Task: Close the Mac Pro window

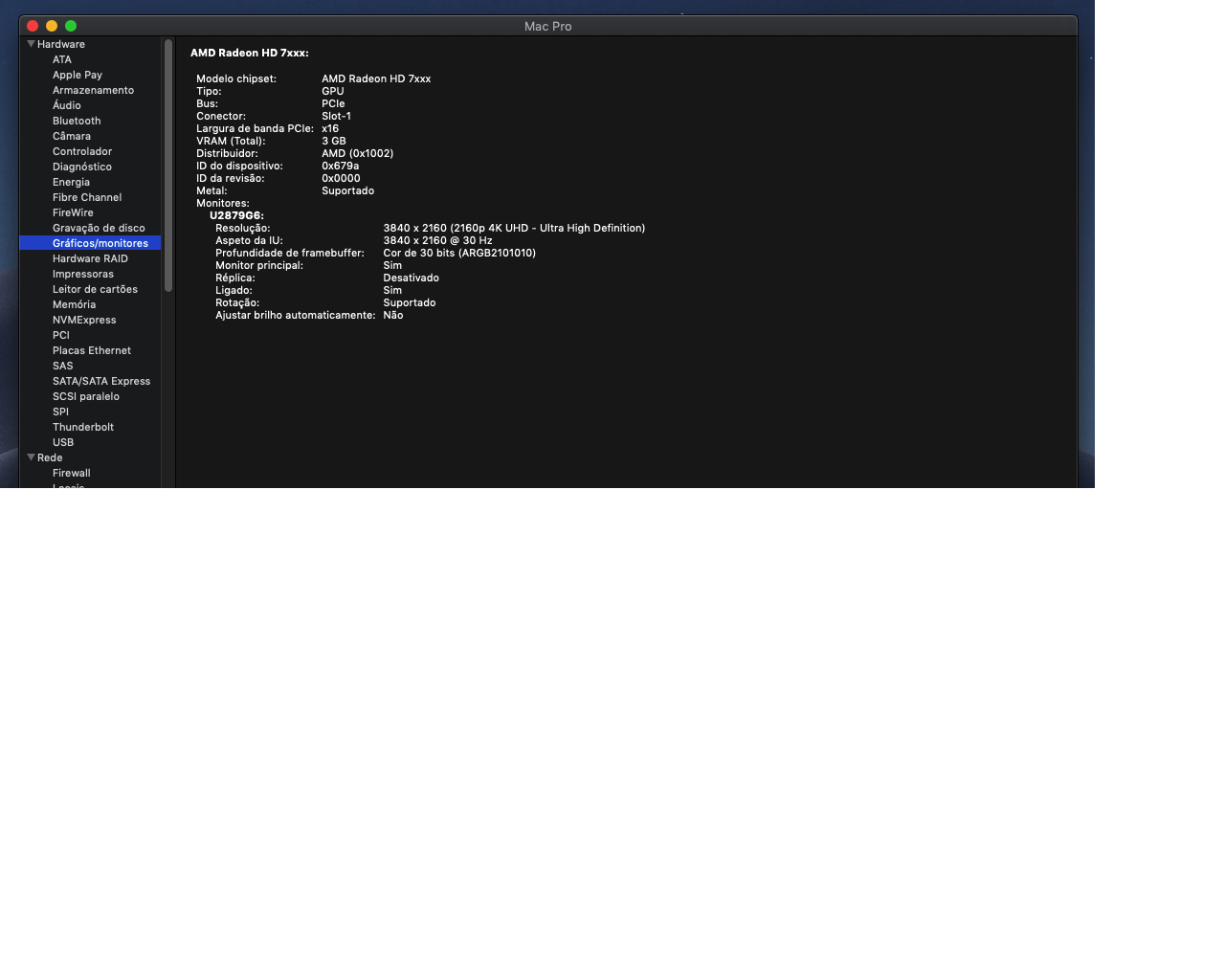Action: pyautogui.click(x=33, y=26)
